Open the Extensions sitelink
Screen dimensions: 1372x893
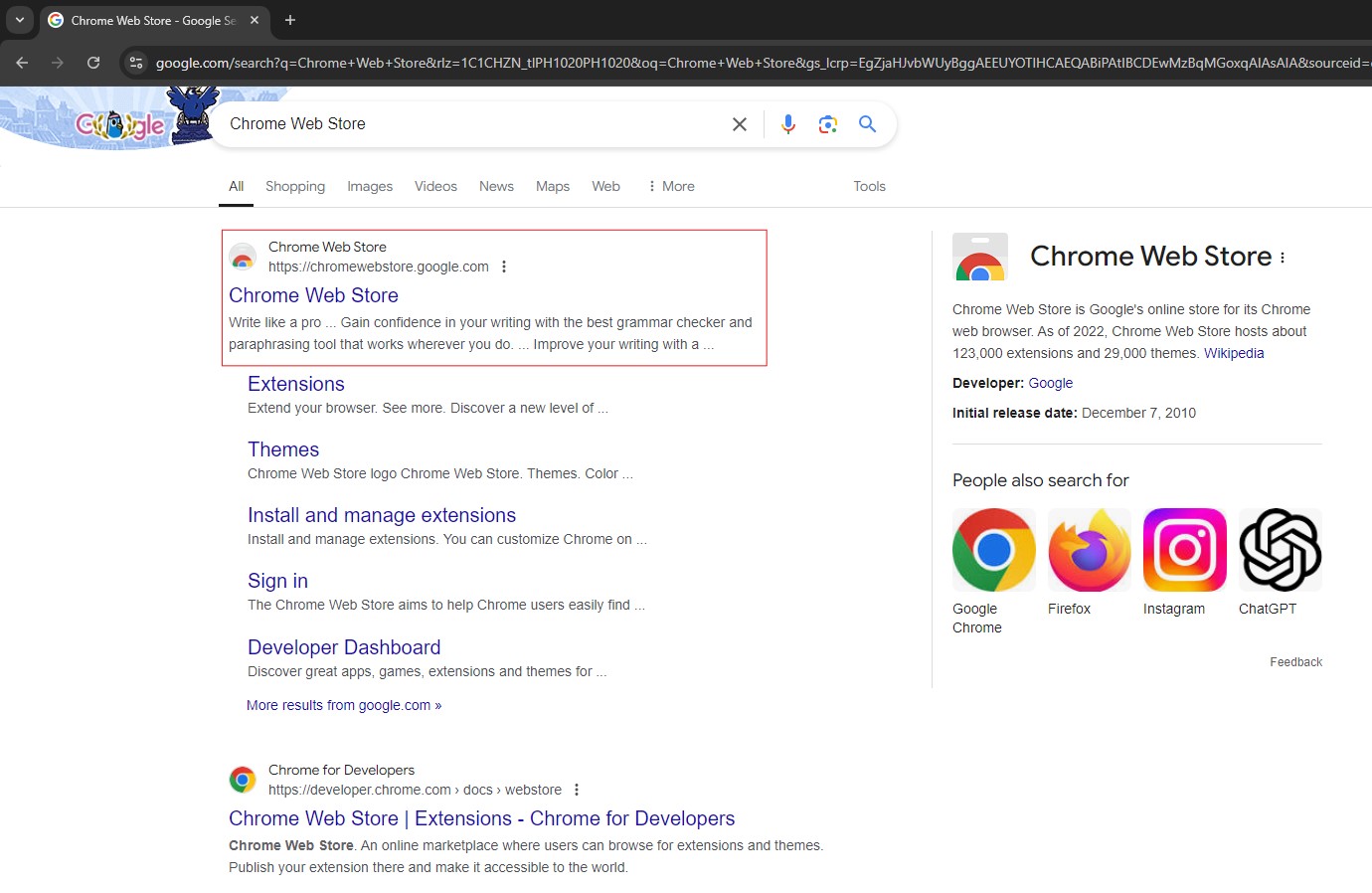(x=296, y=384)
